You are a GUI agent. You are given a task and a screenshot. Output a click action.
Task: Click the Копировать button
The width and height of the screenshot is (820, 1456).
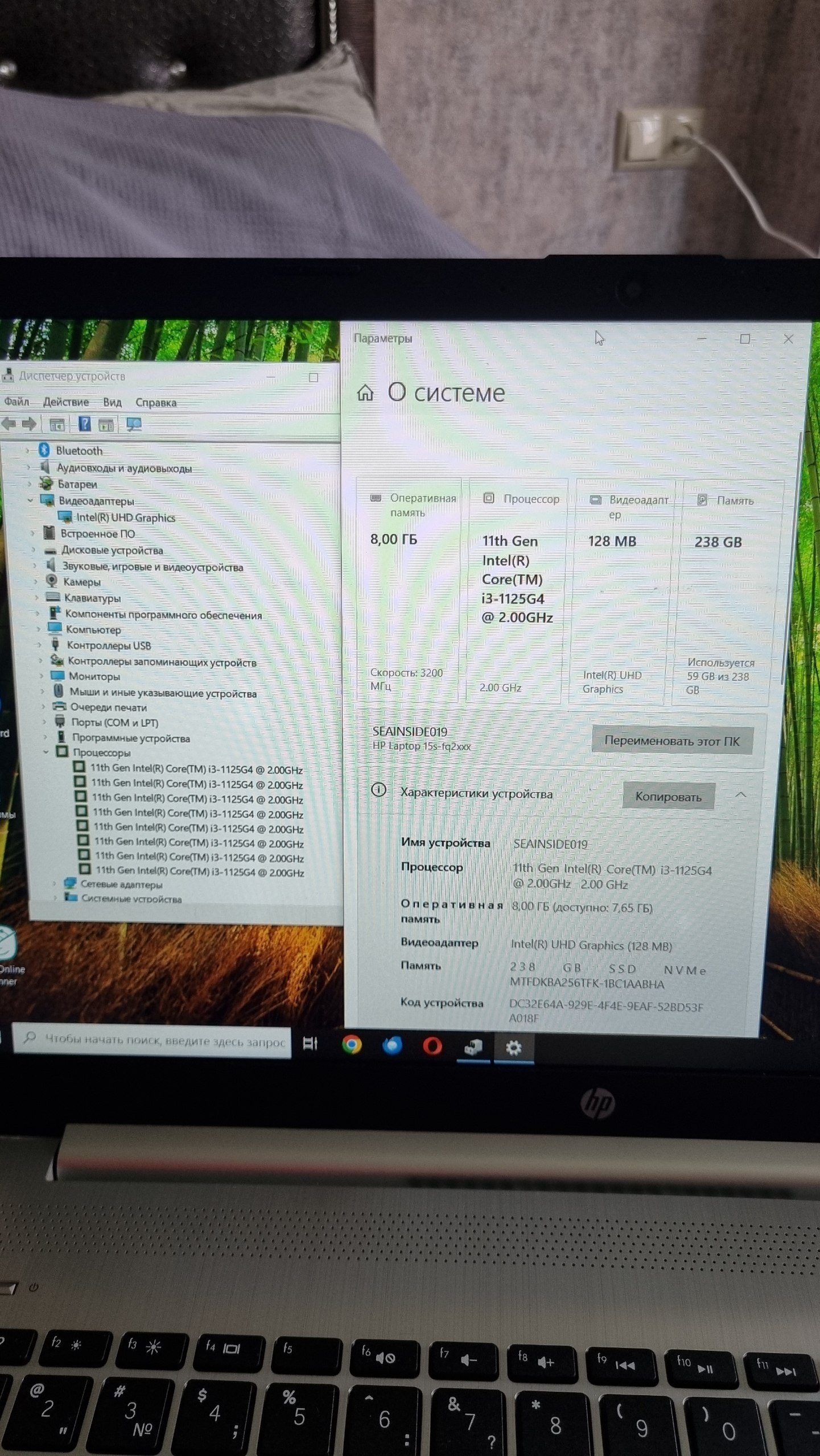(x=668, y=797)
